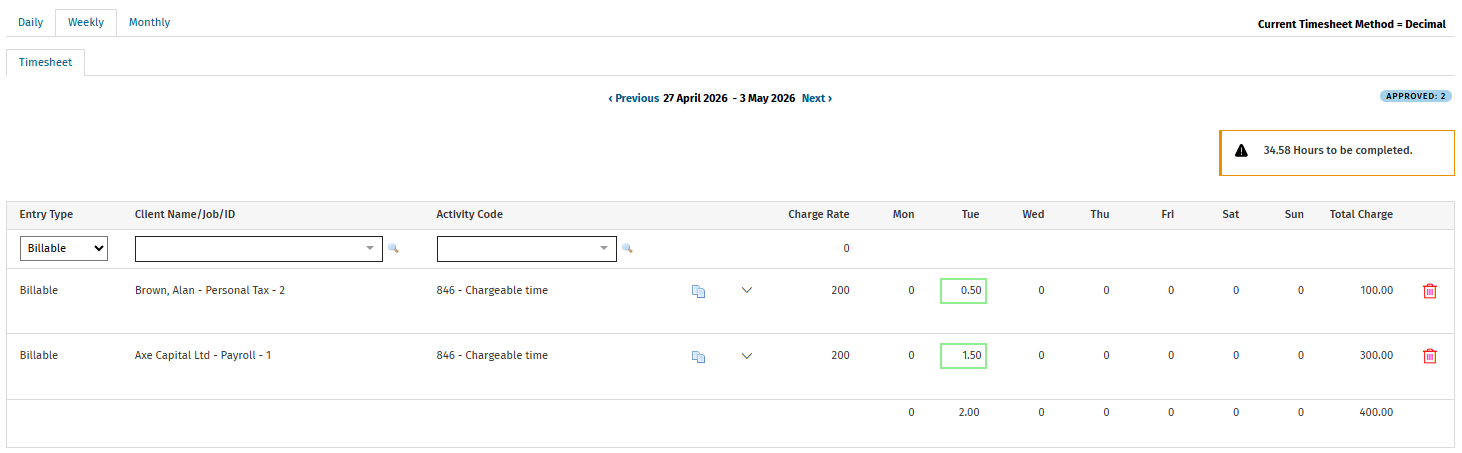Switch to the Daily tab
Image resolution: width=1462 pixels, height=453 pixels.
tap(31, 22)
